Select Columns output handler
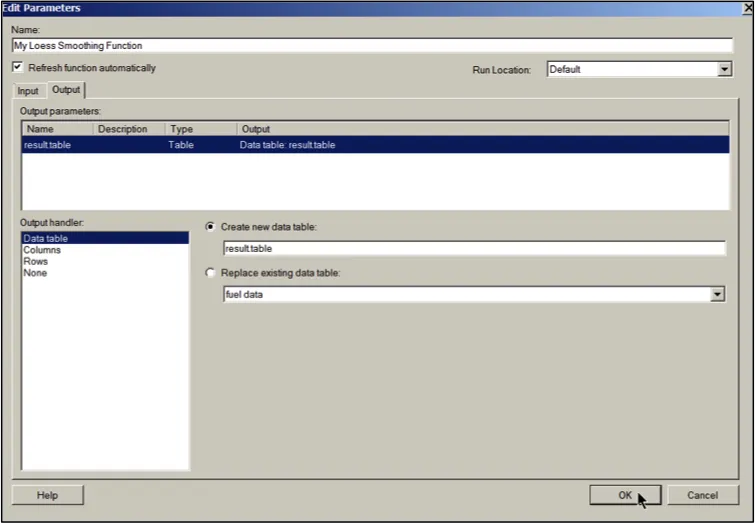755x523 pixels. (105, 249)
